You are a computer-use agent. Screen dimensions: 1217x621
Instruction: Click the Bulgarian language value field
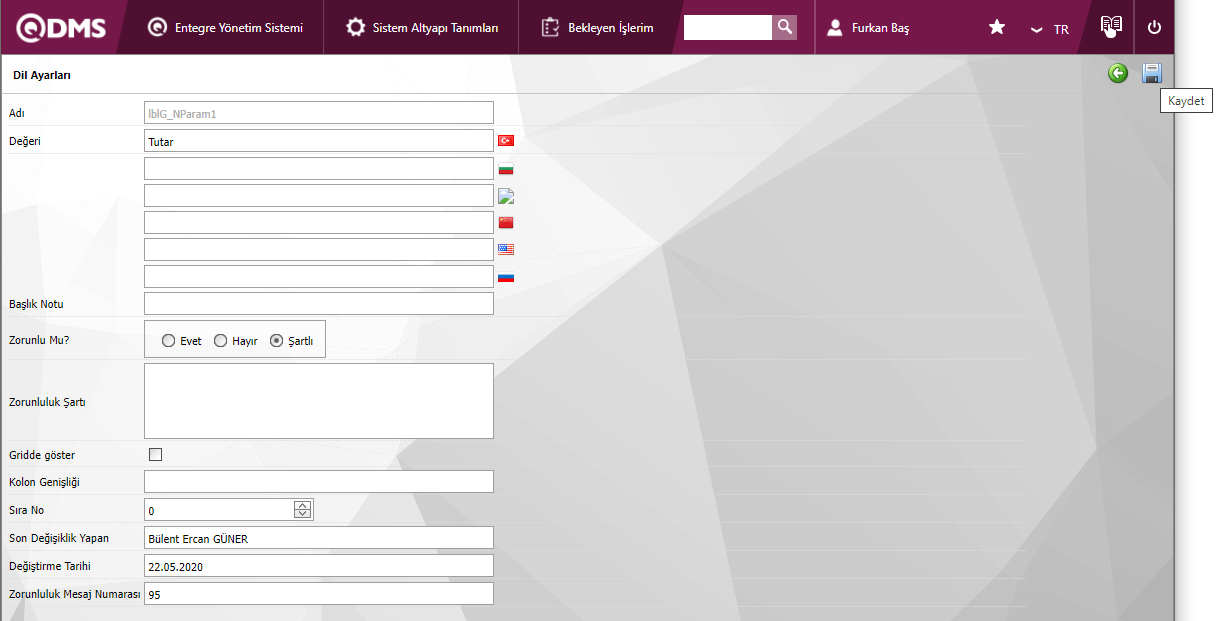coord(319,168)
